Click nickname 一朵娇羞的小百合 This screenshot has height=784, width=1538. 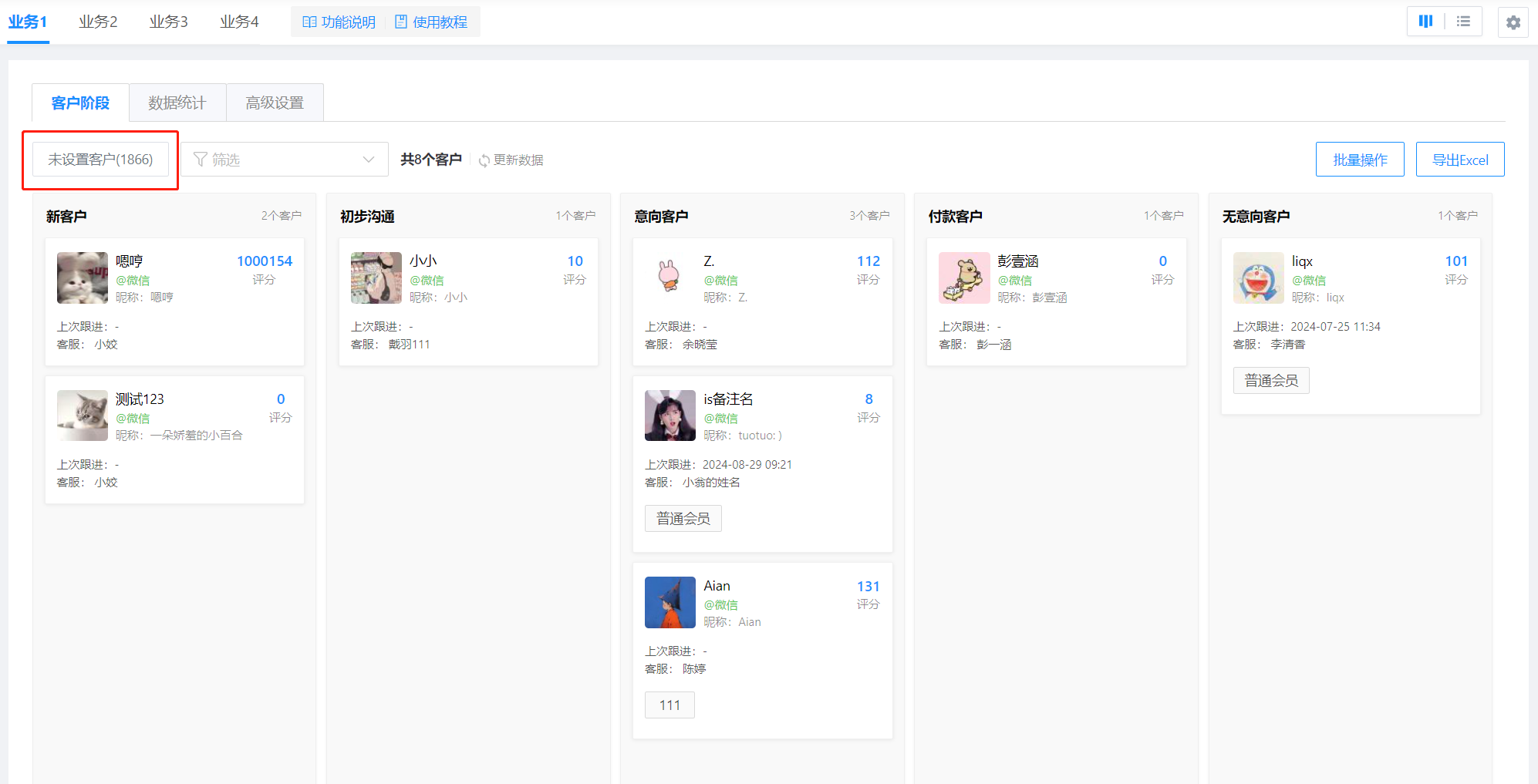click(197, 436)
